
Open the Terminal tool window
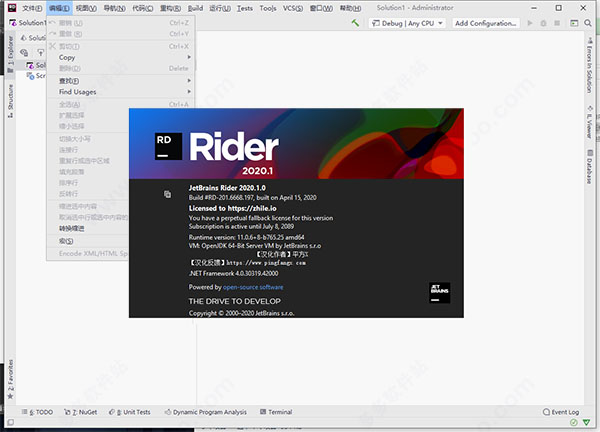[276, 412]
